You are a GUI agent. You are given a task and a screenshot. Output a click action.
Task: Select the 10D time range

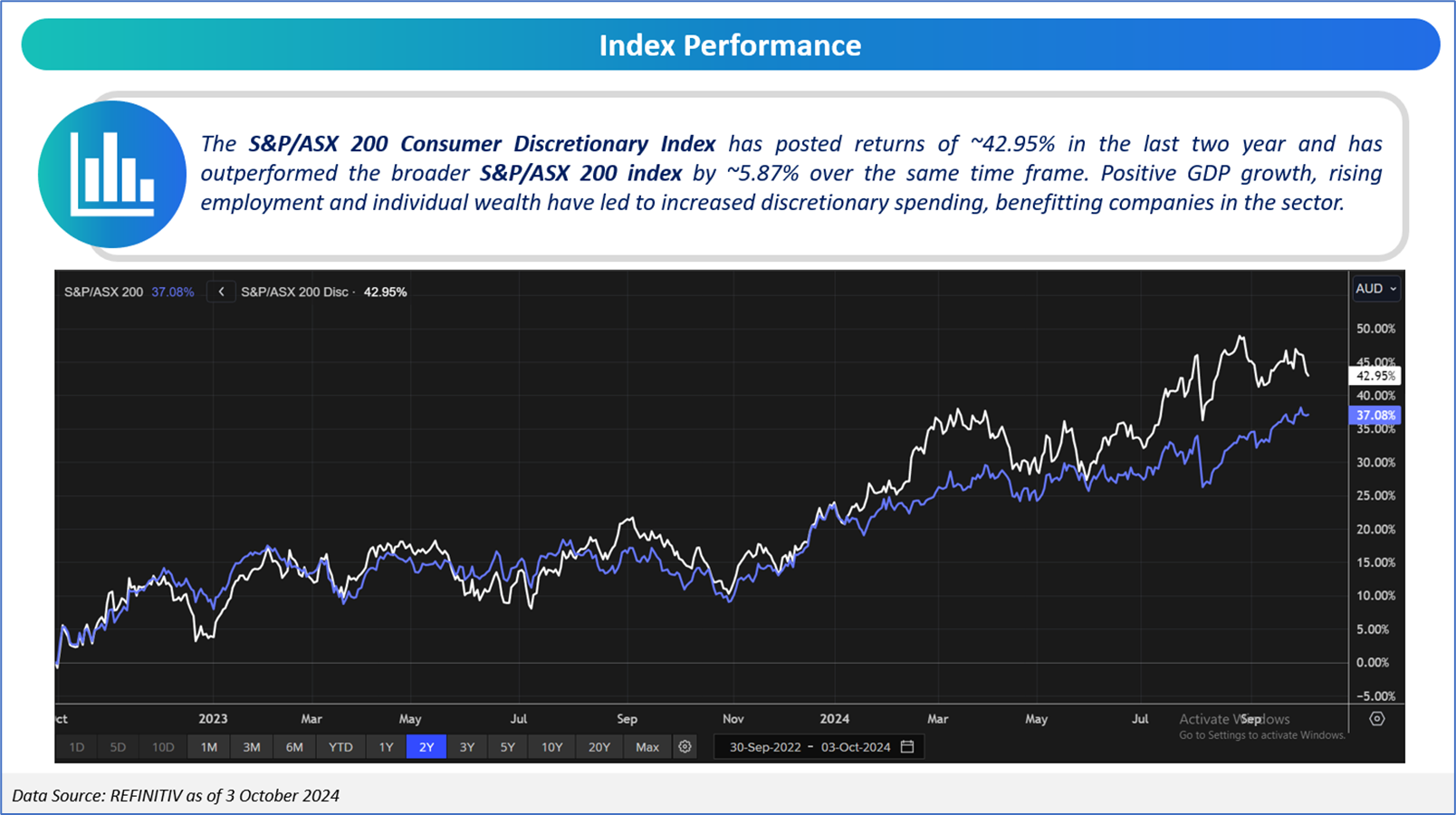(x=163, y=747)
